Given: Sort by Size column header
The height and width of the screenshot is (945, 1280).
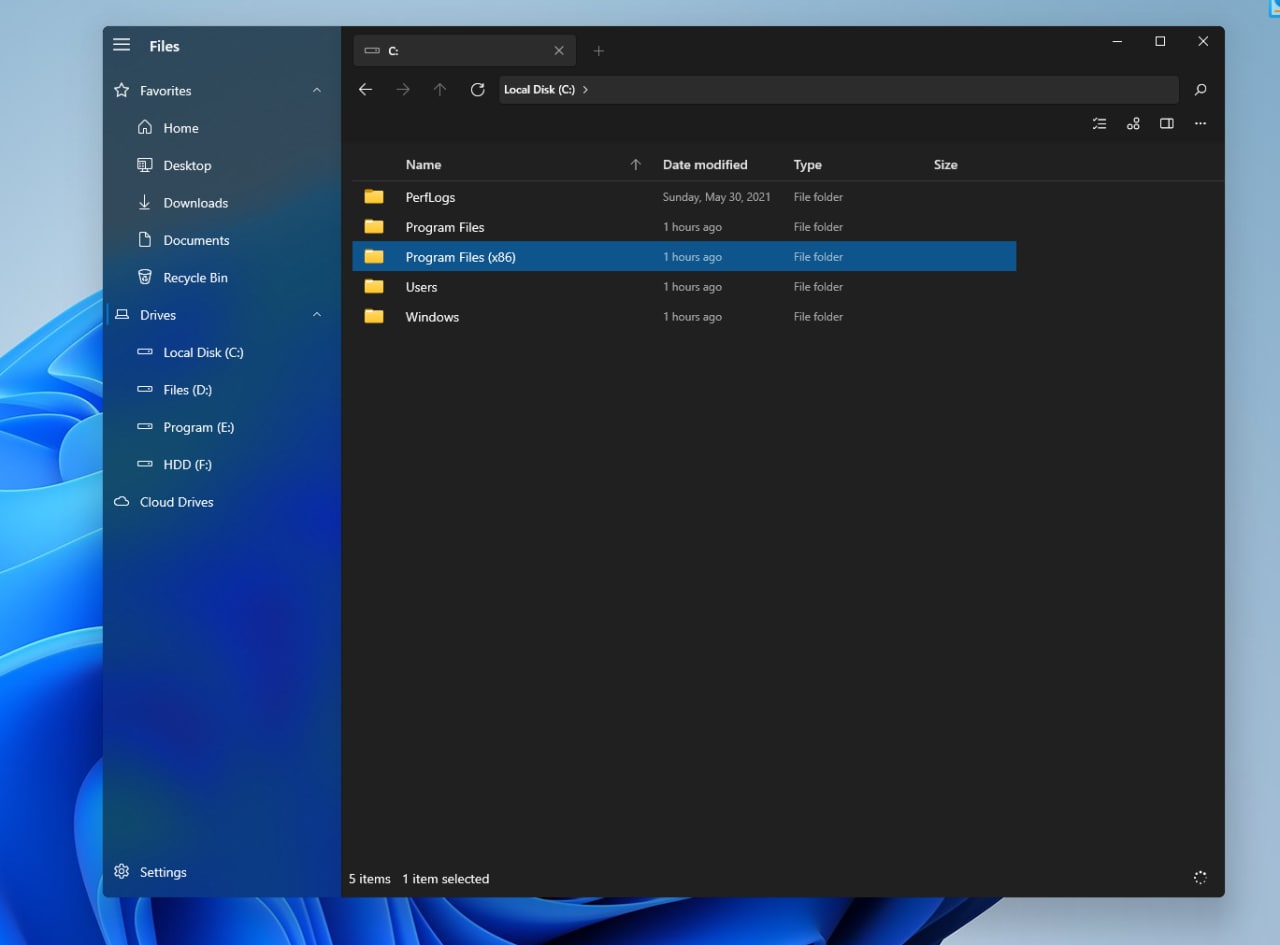Looking at the screenshot, I should [945, 165].
